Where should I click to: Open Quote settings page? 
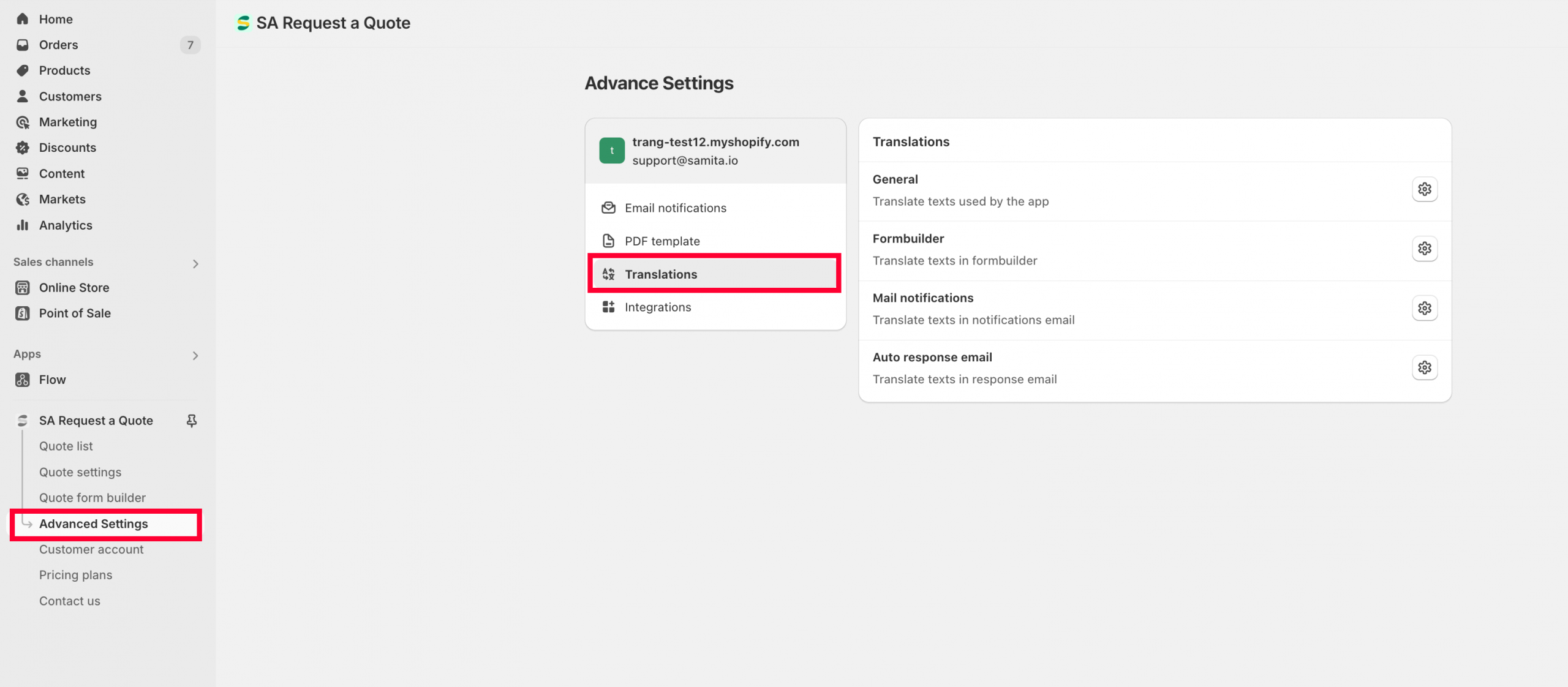pos(80,472)
